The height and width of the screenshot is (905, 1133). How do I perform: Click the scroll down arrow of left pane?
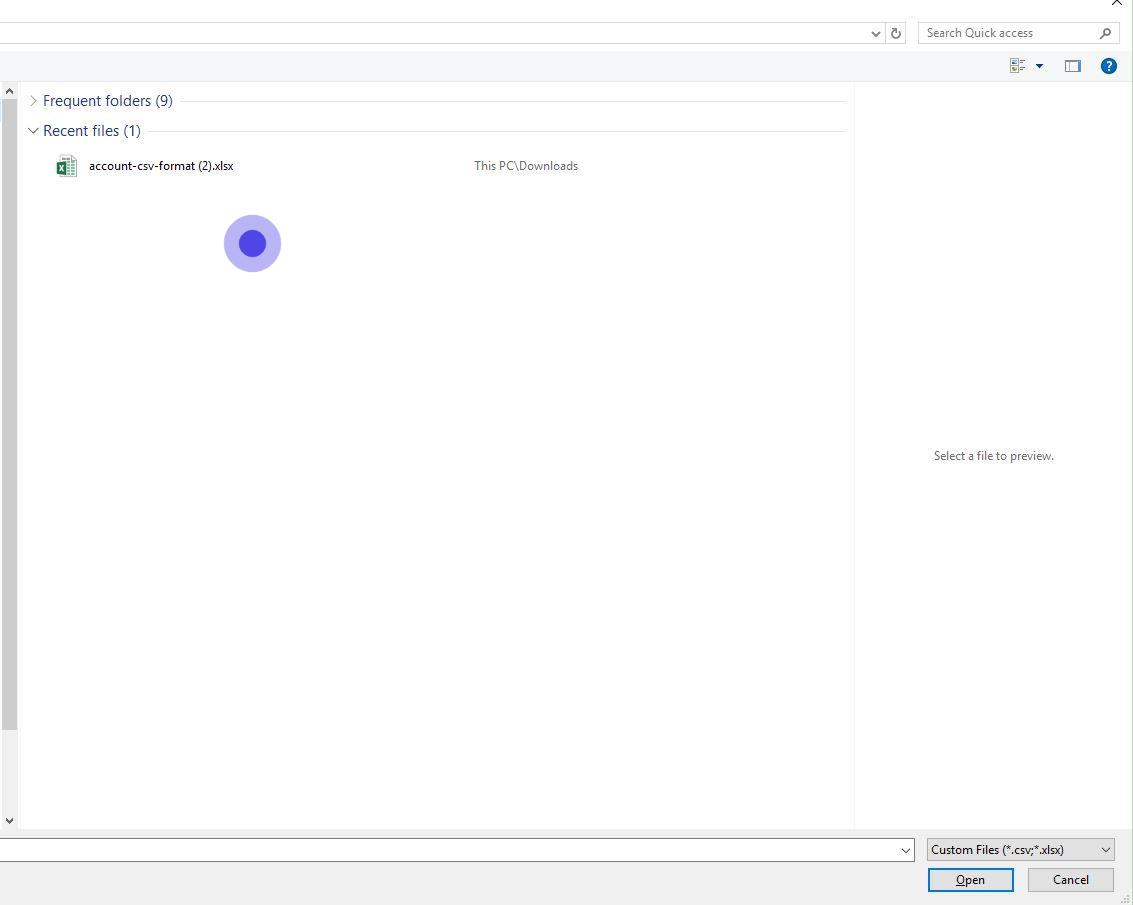(9, 820)
